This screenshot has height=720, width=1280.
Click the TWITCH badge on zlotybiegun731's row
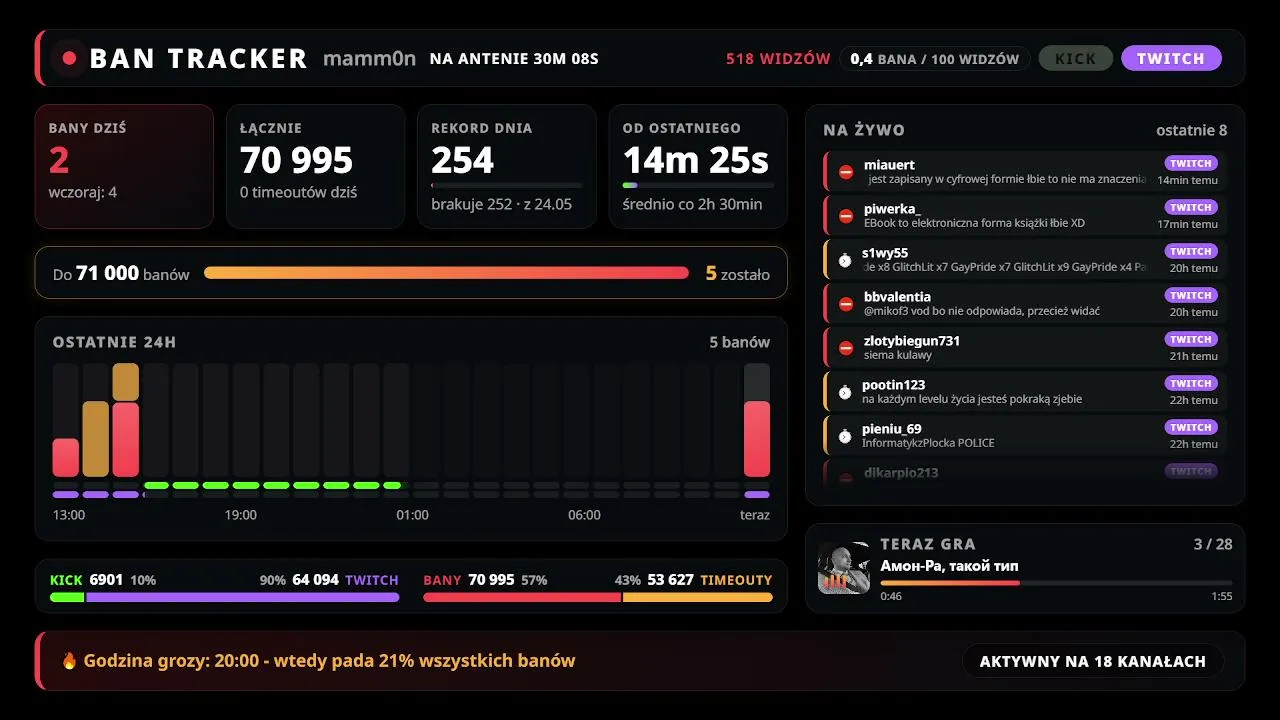tap(1191, 339)
